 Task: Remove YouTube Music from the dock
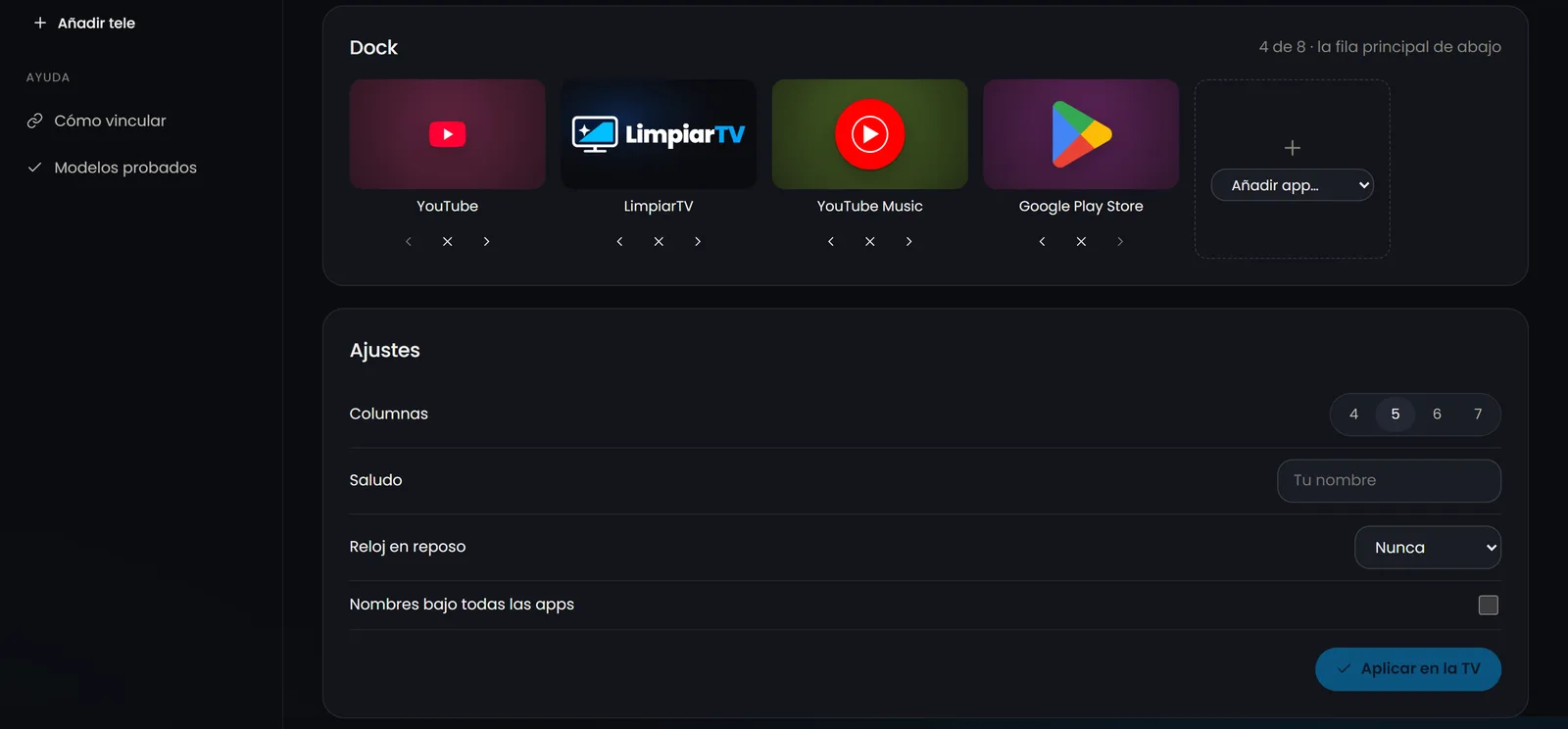click(870, 241)
